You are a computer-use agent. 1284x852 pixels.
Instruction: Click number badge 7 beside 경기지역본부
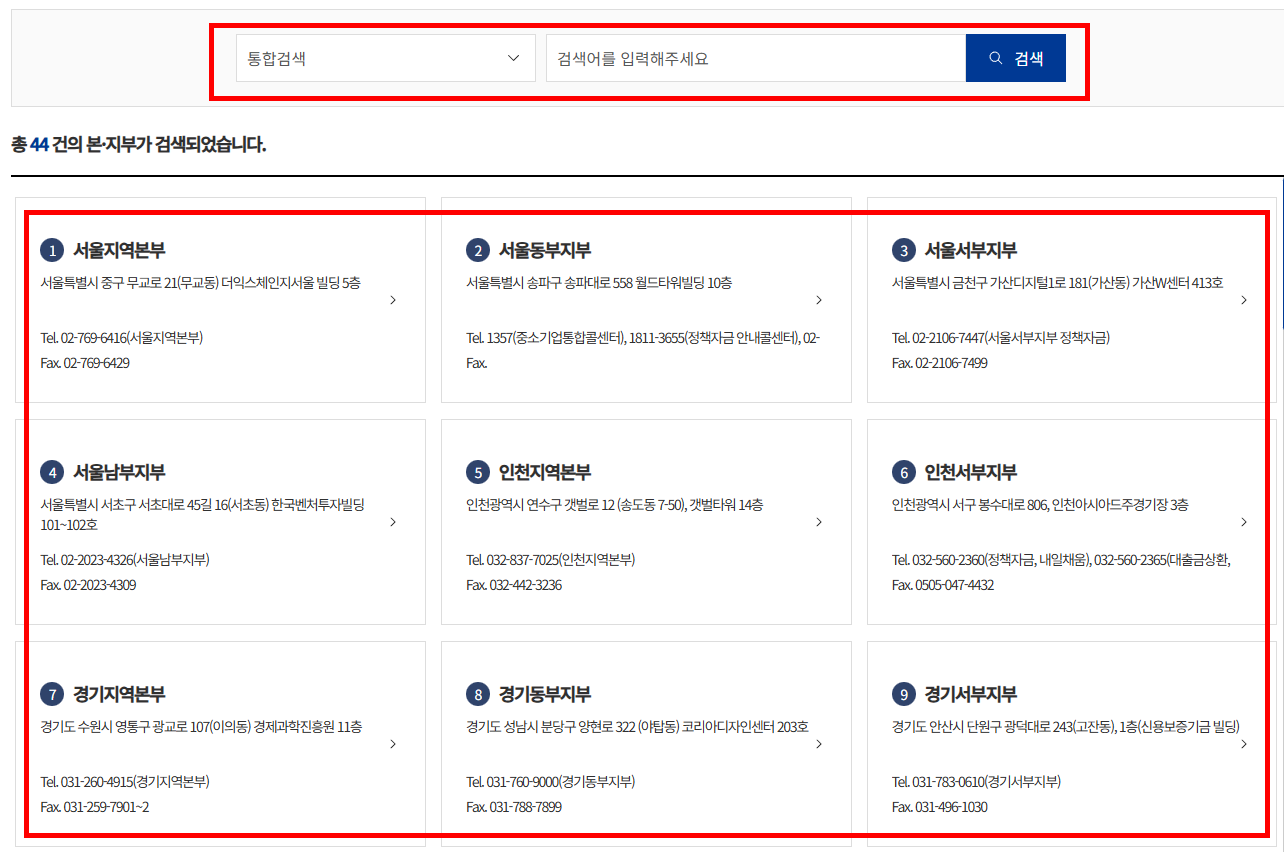[x=52, y=694]
